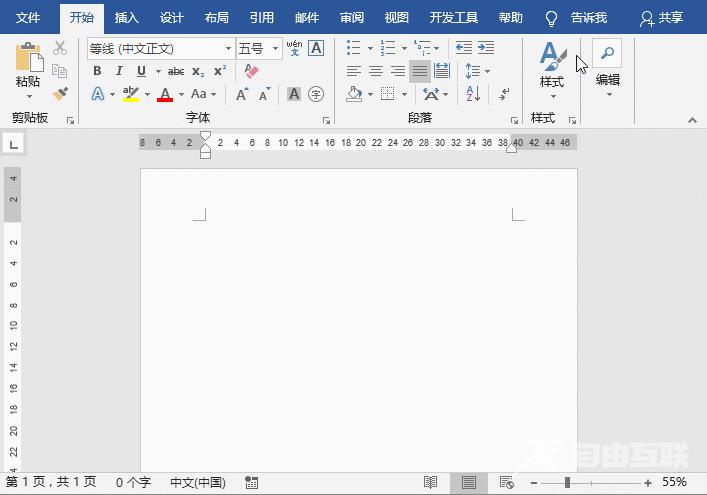Toggle Italic formatting
Screen dimensions: 707x495
coord(119,71)
